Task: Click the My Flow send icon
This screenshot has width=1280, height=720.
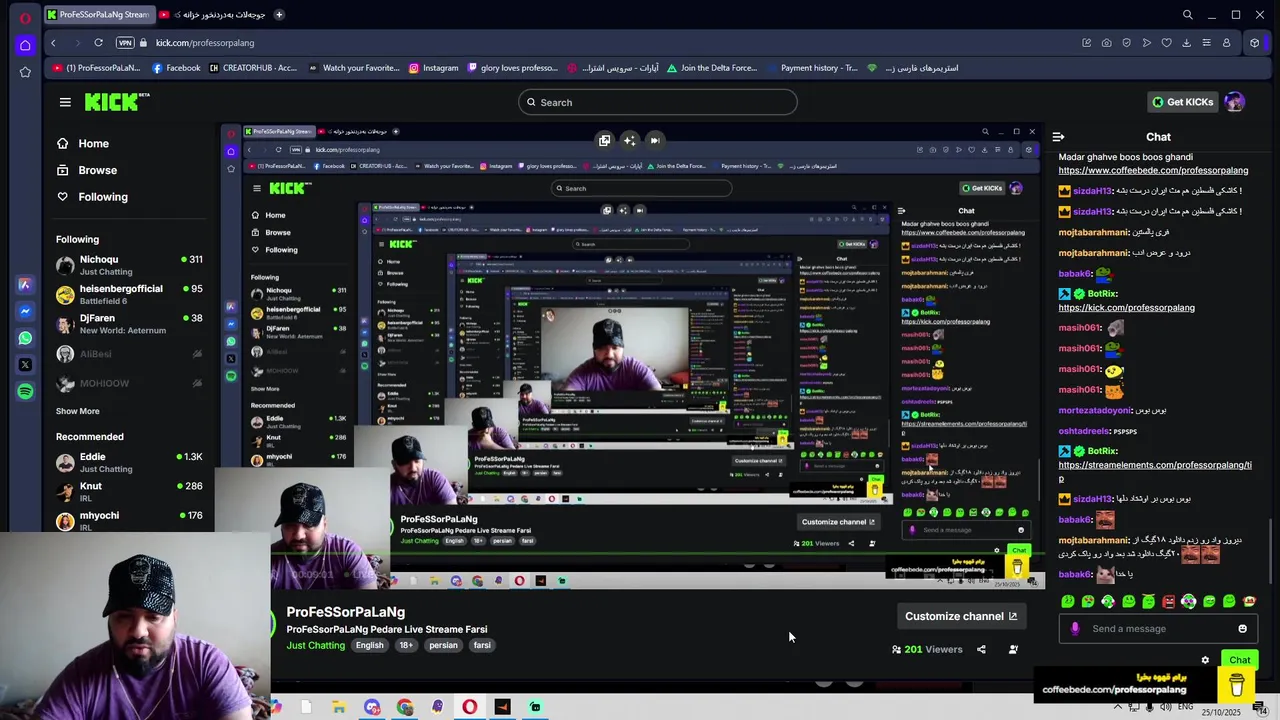Action: pyautogui.click(x=1146, y=43)
